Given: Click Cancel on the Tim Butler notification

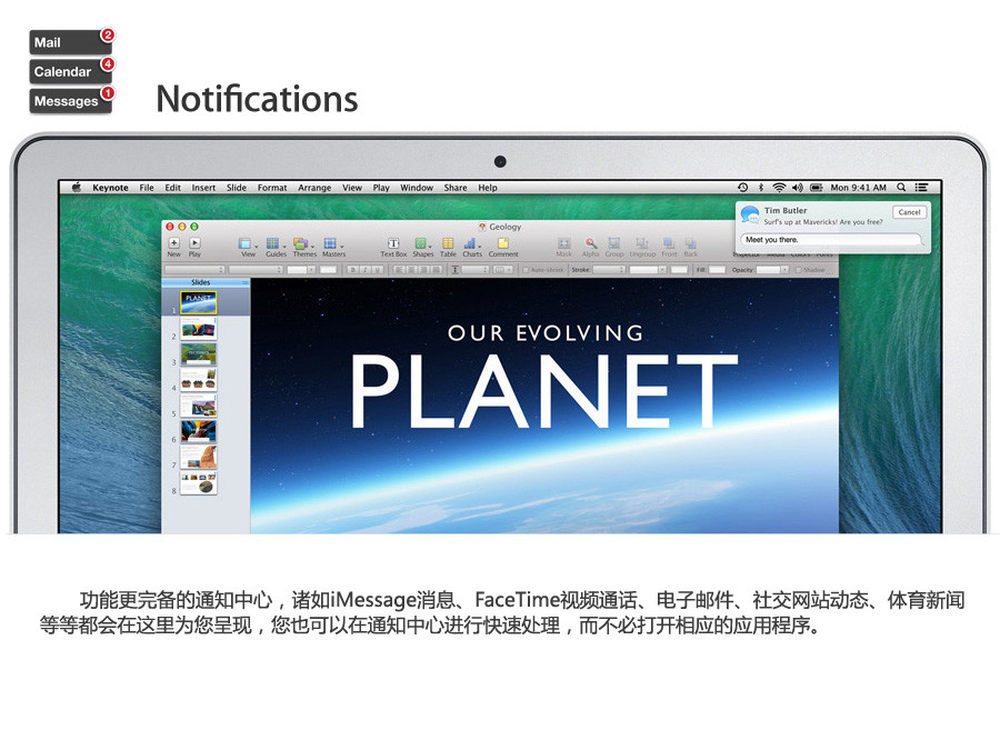Looking at the screenshot, I should coord(909,212).
